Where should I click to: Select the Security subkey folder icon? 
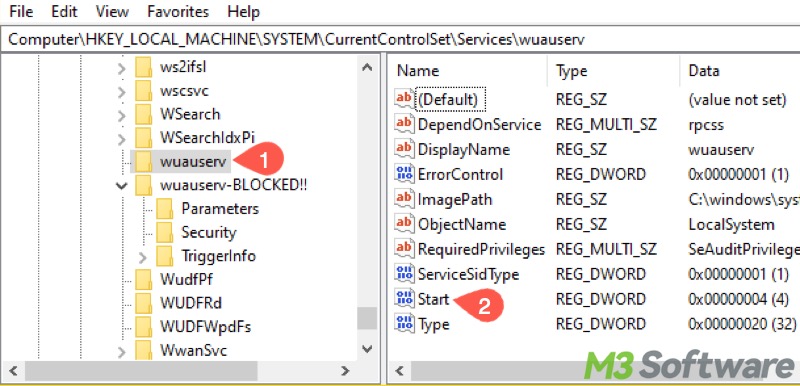click(165, 232)
